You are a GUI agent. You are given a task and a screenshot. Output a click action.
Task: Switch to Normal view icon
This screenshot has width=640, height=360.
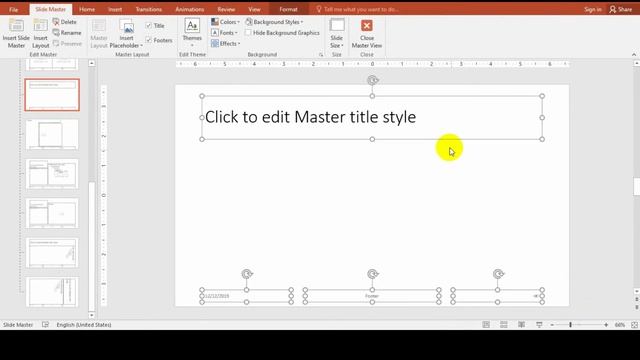tap(486, 324)
